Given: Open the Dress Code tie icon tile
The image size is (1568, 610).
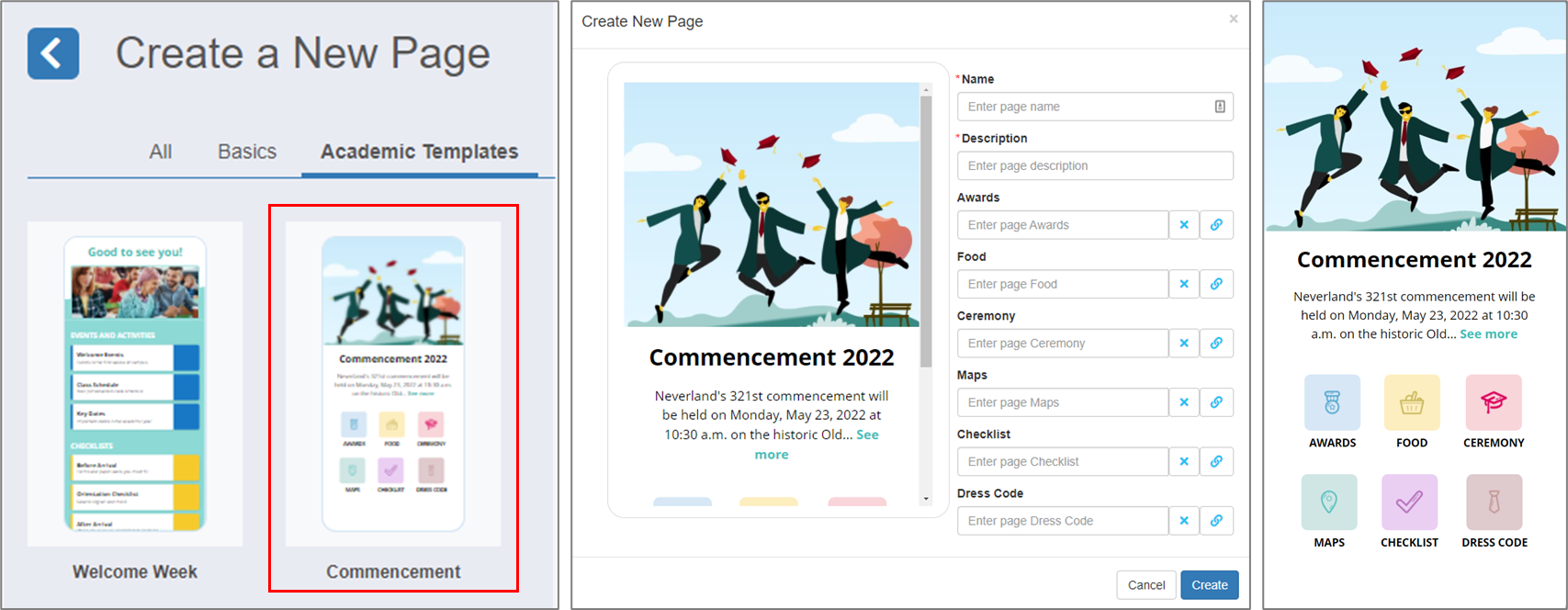Looking at the screenshot, I should (x=1495, y=503).
